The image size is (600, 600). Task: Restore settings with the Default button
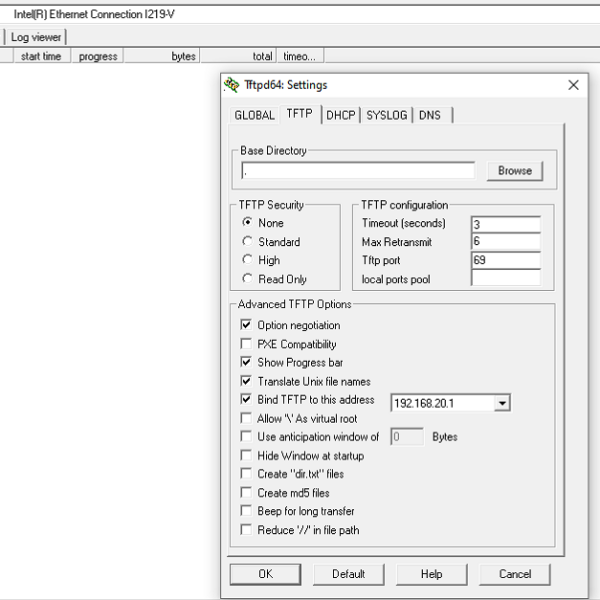[348, 574]
